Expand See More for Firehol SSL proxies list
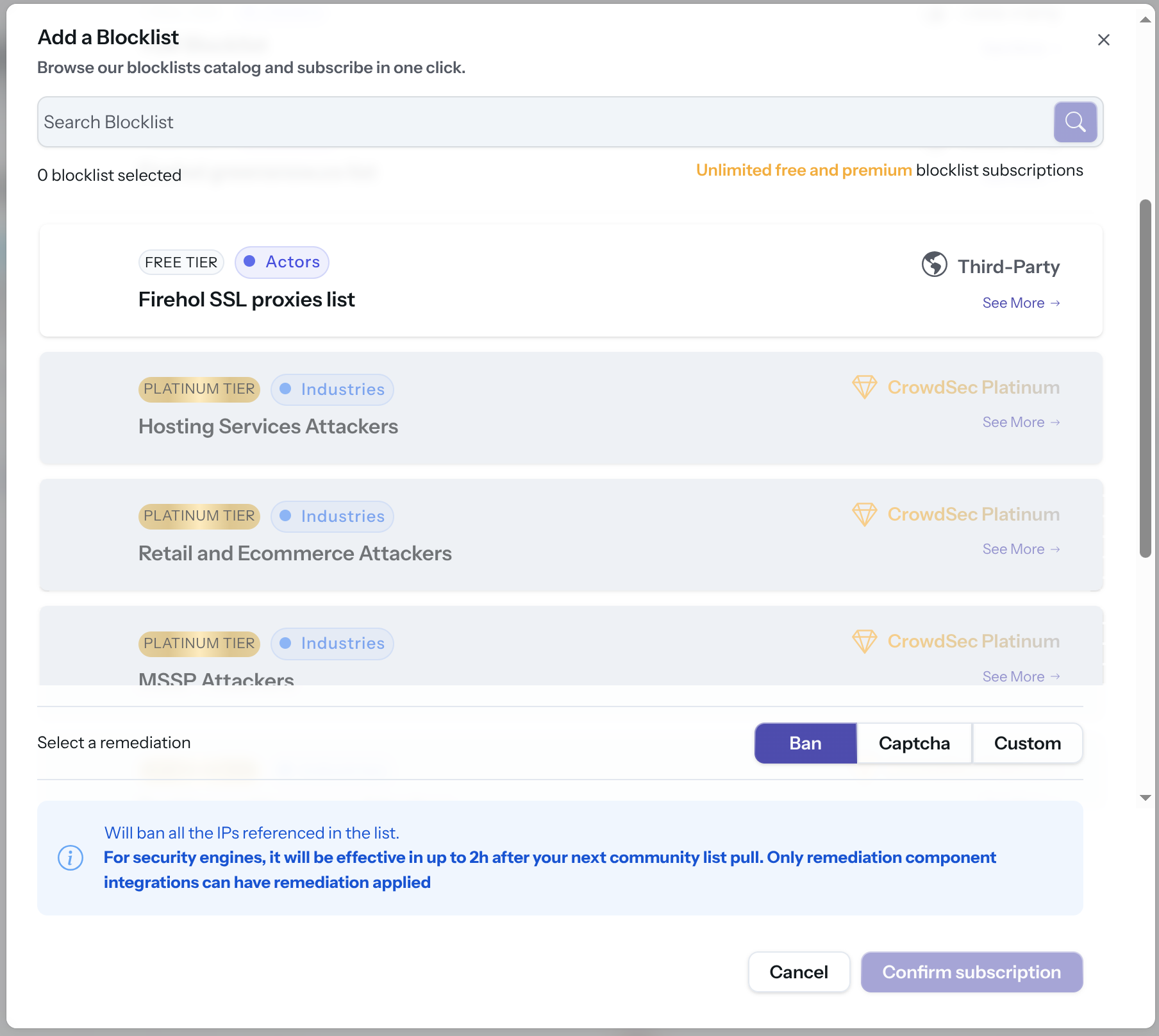Screen dimensions: 1159x1036 click(1020, 303)
